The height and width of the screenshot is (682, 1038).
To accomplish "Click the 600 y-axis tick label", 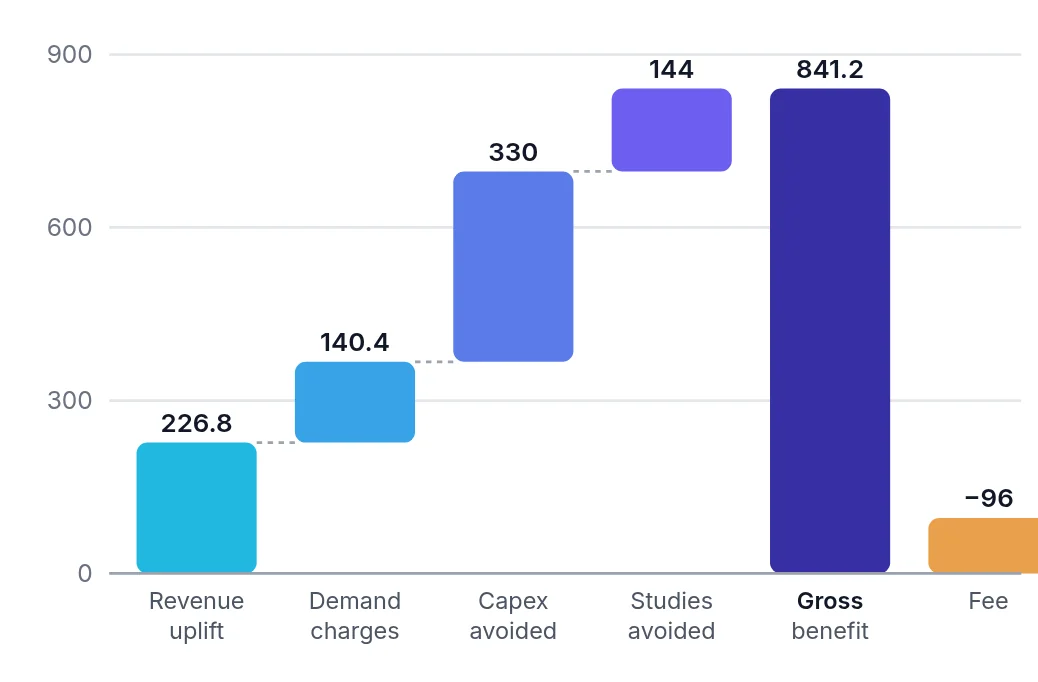I will 70,227.
